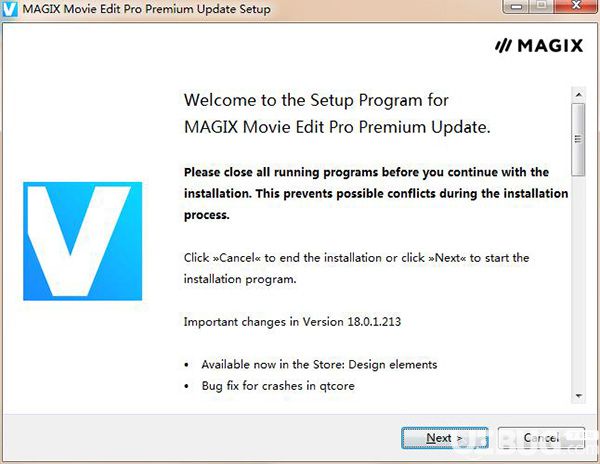Click the disabled maximize window button
The width and height of the screenshot is (600, 464).
coord(542,7)
